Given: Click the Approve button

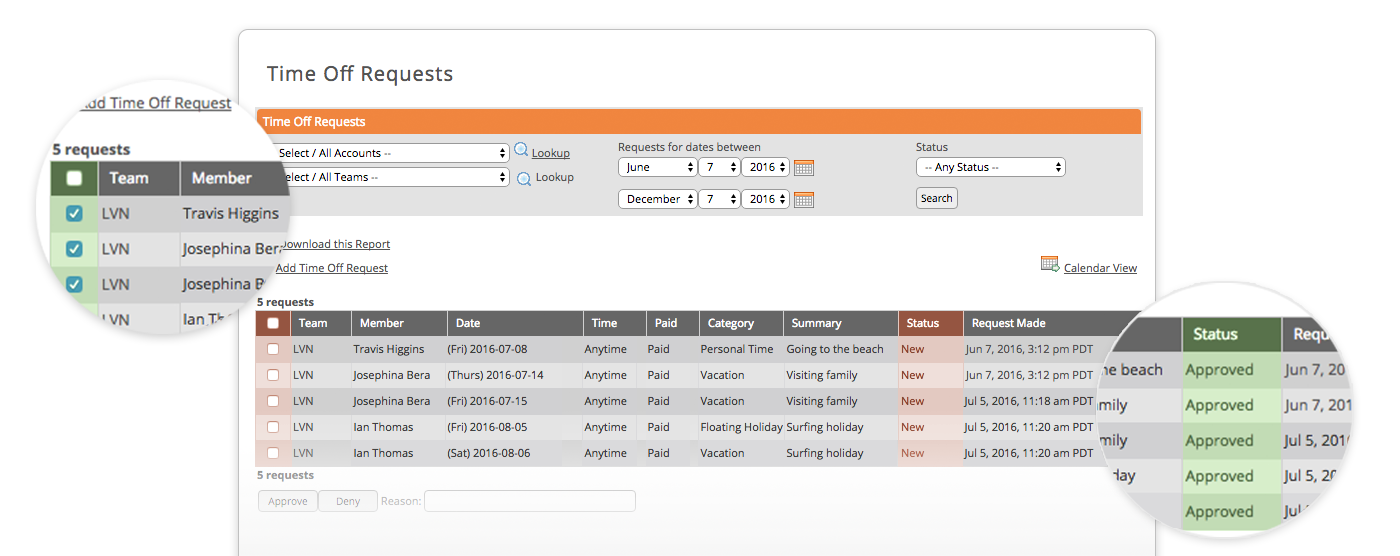Looking at the screenshot, I should [288, 501].
